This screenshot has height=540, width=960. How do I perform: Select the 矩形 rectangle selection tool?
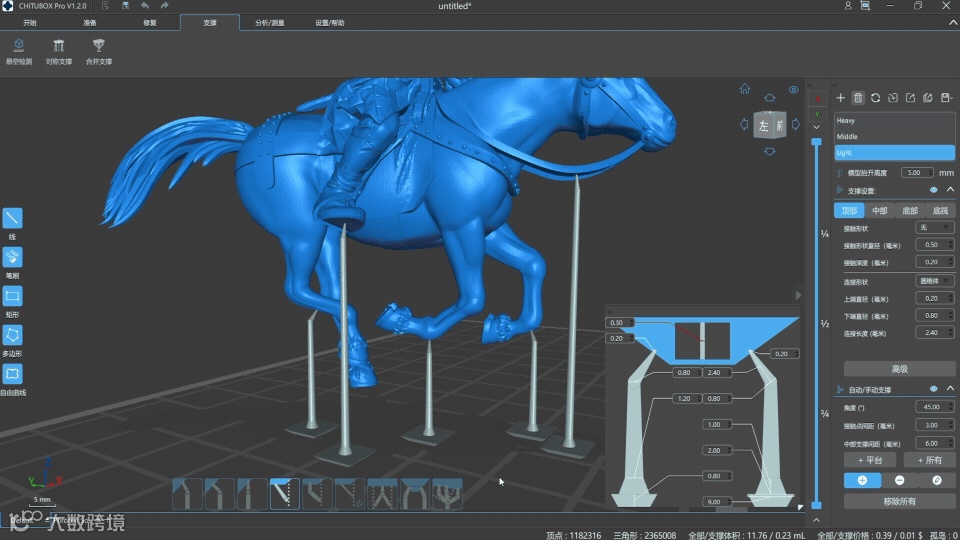pos(12,296)
